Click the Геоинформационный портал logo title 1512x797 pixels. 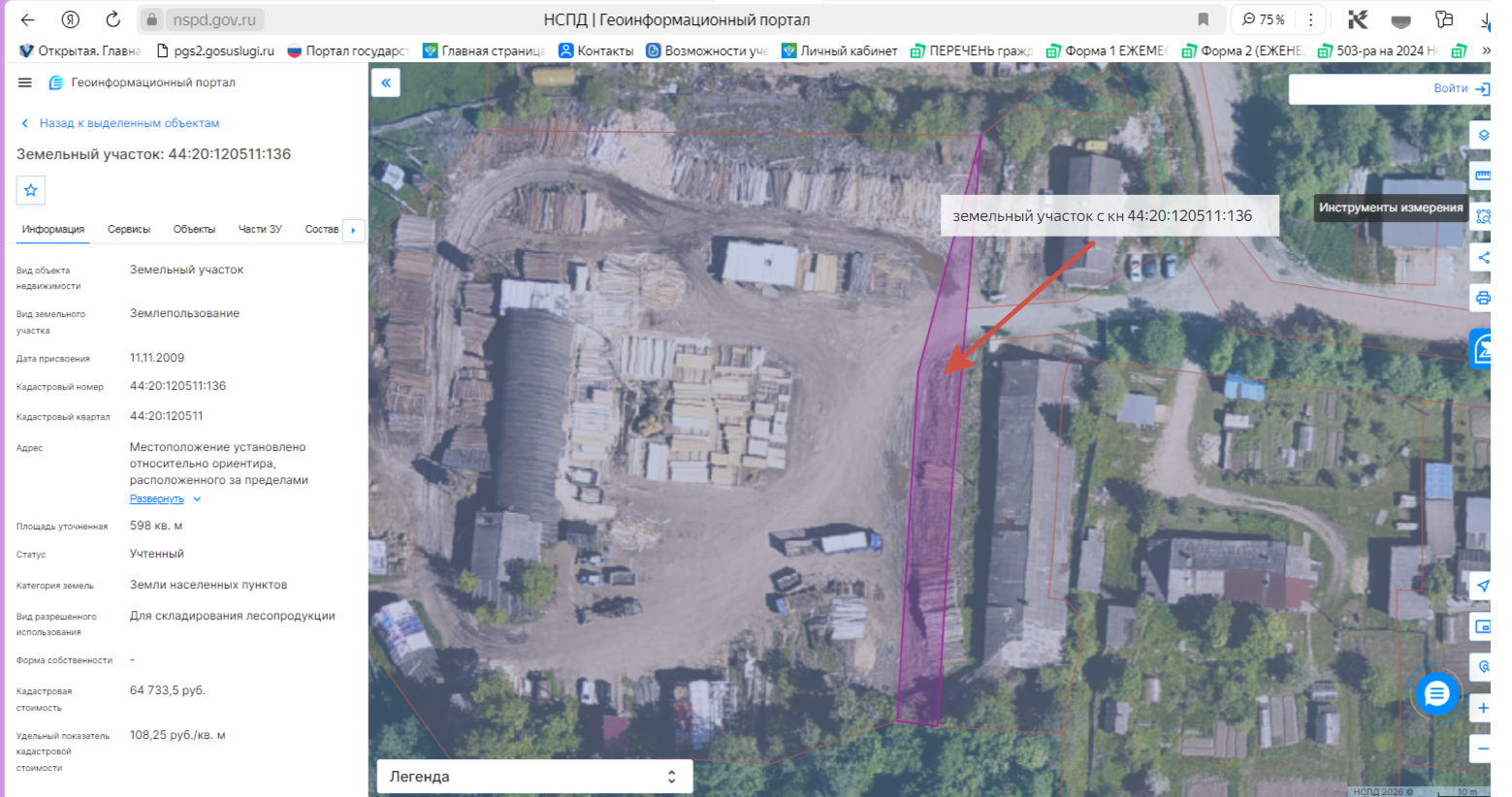pyautogui.click(x=143, y=82)
